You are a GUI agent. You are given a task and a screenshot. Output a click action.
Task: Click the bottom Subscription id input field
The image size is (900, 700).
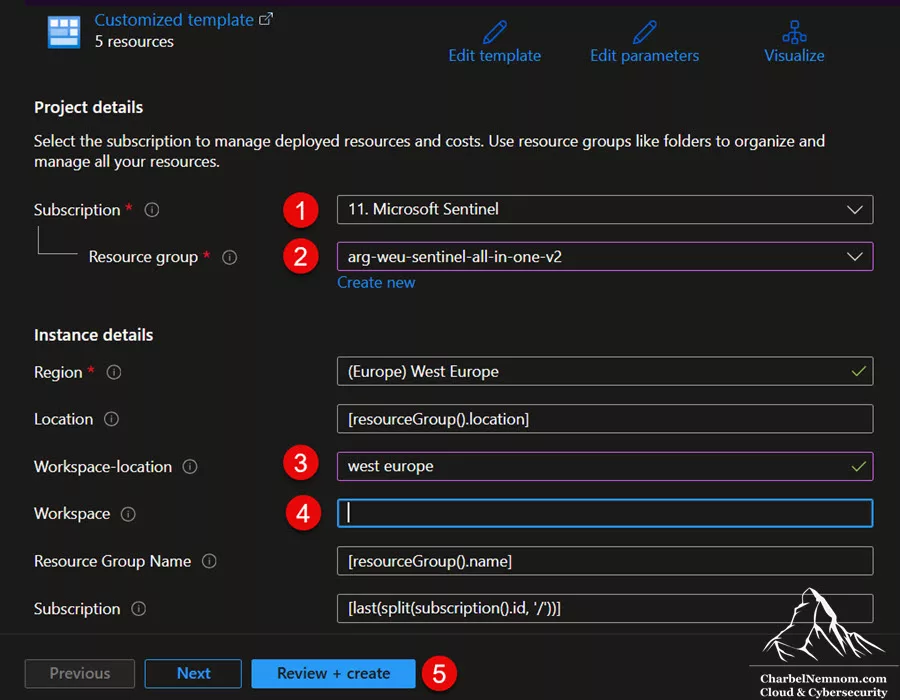coord(605,608)
